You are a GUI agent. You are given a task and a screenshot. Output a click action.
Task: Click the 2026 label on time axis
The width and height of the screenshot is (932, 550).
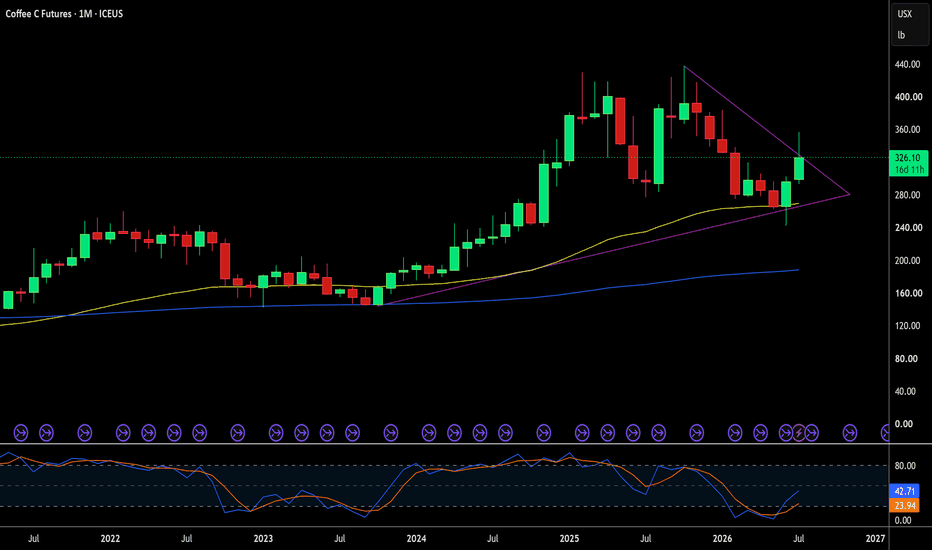[x=722, y=539]
